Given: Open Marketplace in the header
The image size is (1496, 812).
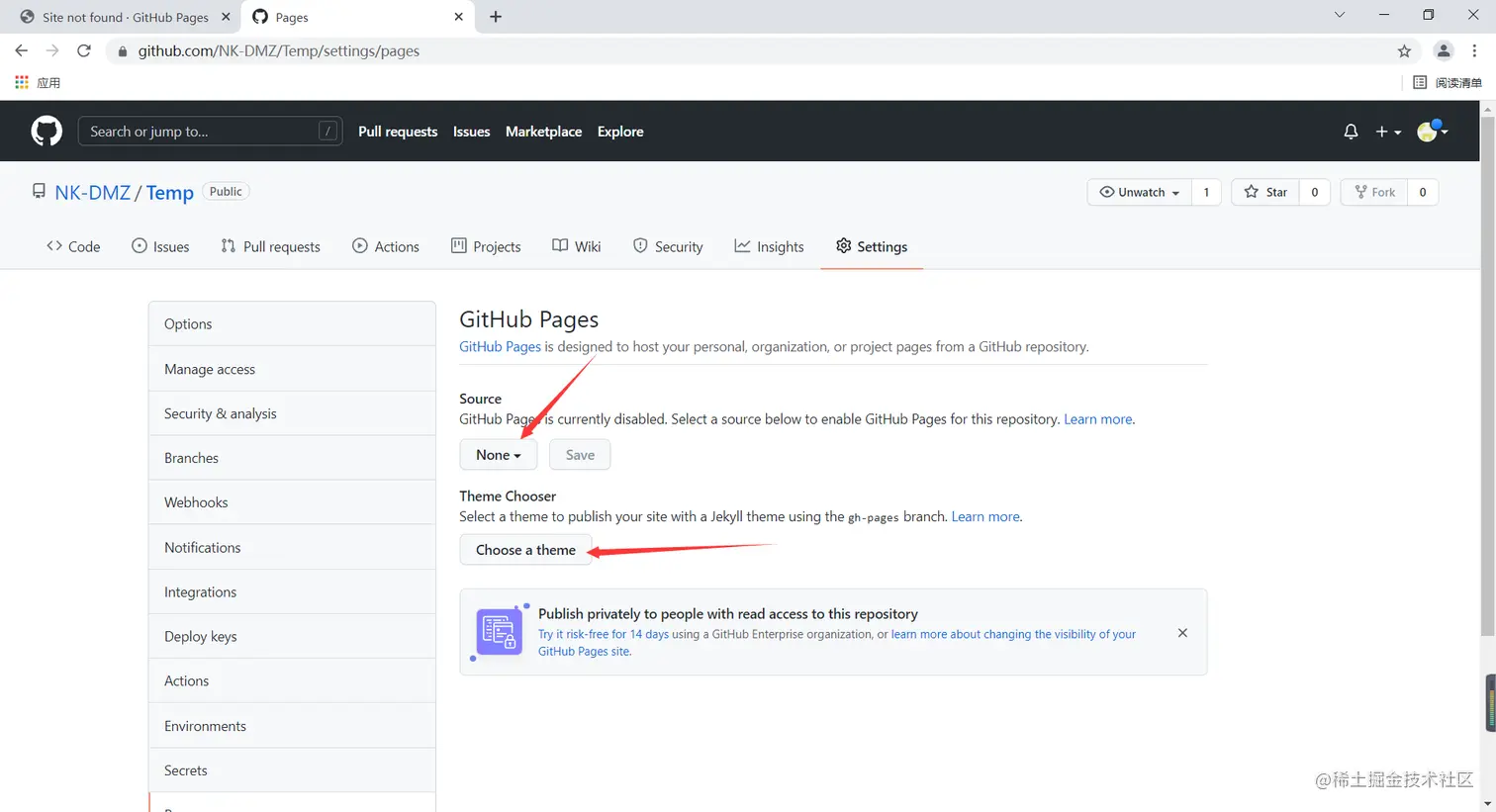Looking at the screenshot, I should 544,132.
